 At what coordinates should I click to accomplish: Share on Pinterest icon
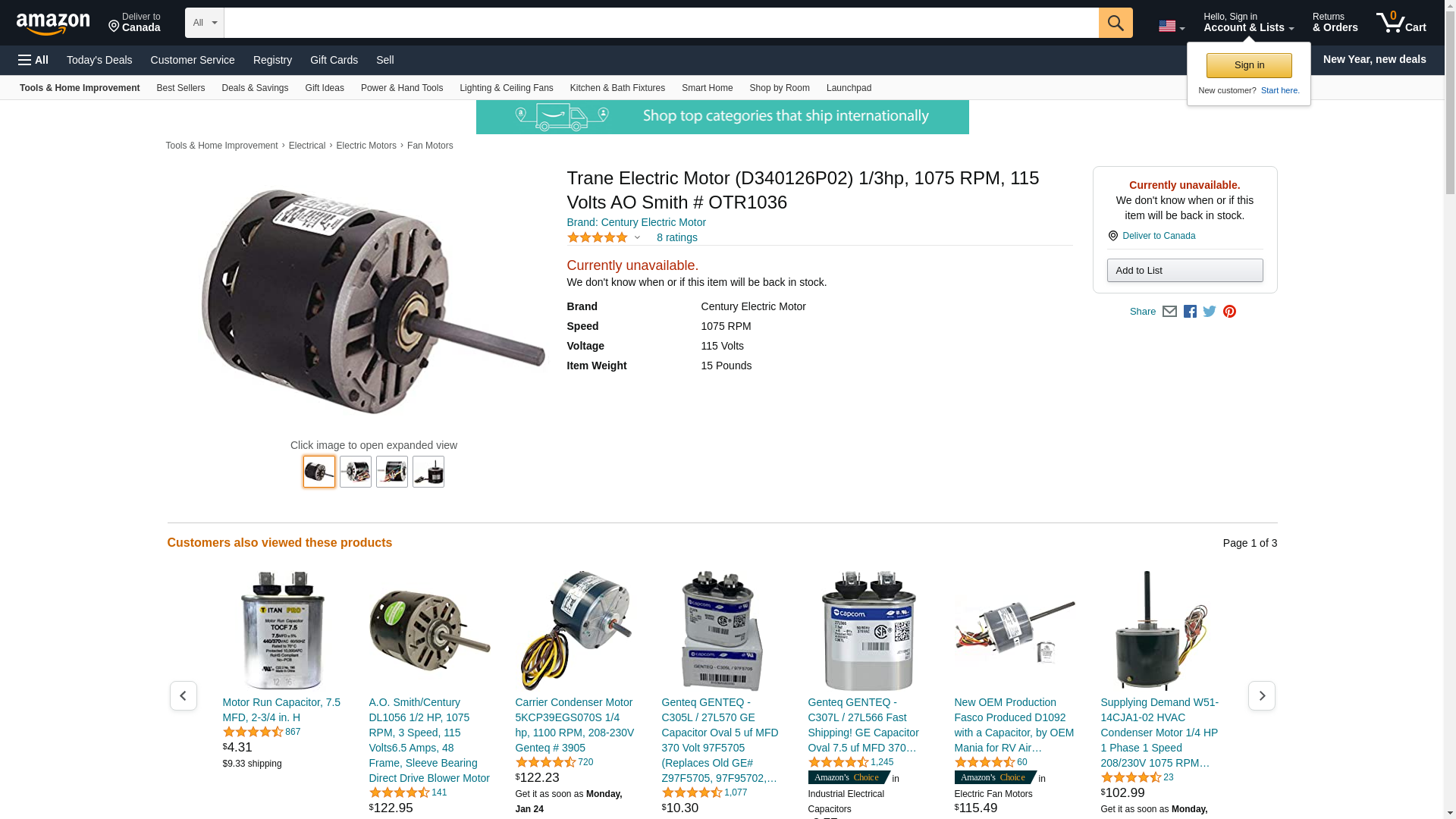point(1229,312)
